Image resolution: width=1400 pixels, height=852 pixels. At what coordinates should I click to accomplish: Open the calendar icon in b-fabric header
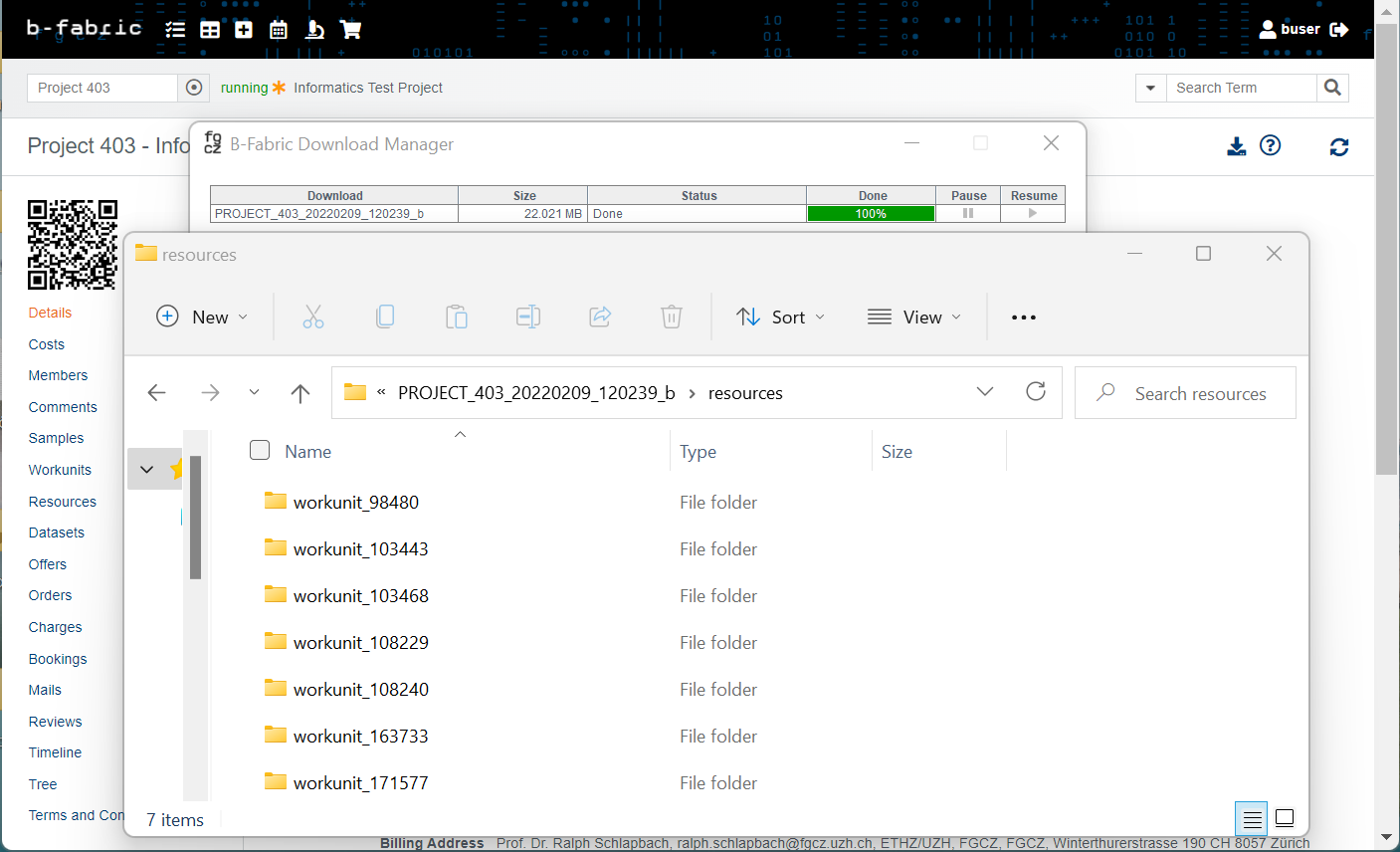tap(279, 30)
